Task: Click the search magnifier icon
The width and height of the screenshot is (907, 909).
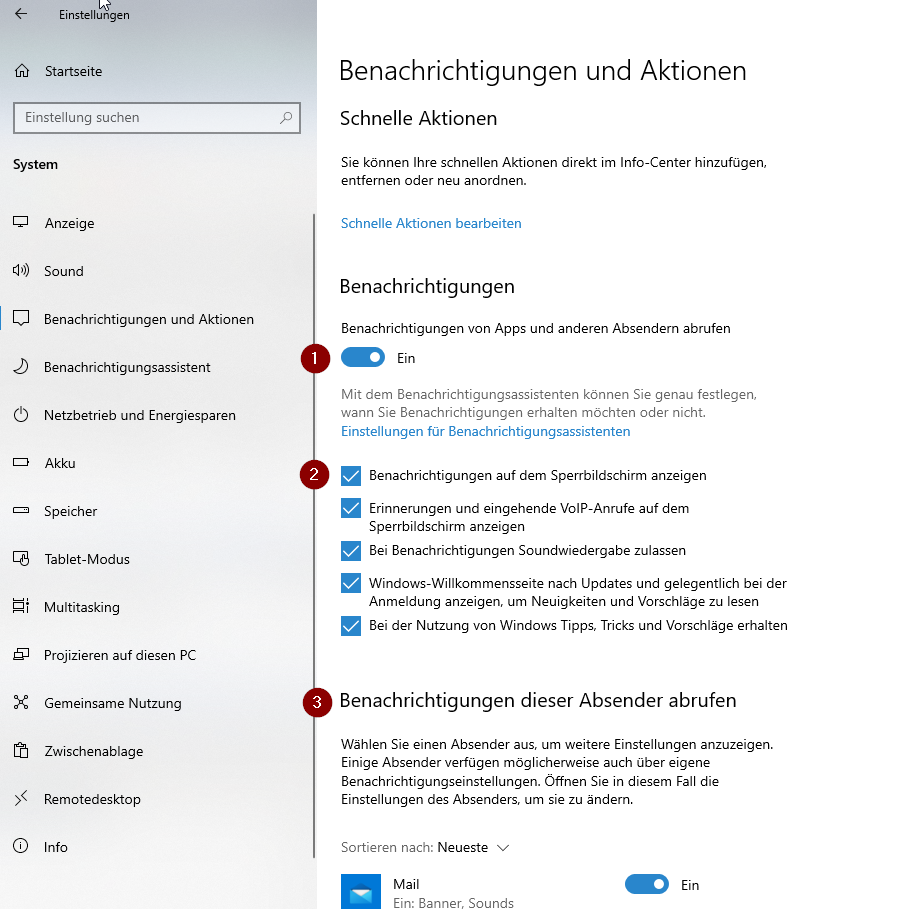Action: tap(286, 118)
